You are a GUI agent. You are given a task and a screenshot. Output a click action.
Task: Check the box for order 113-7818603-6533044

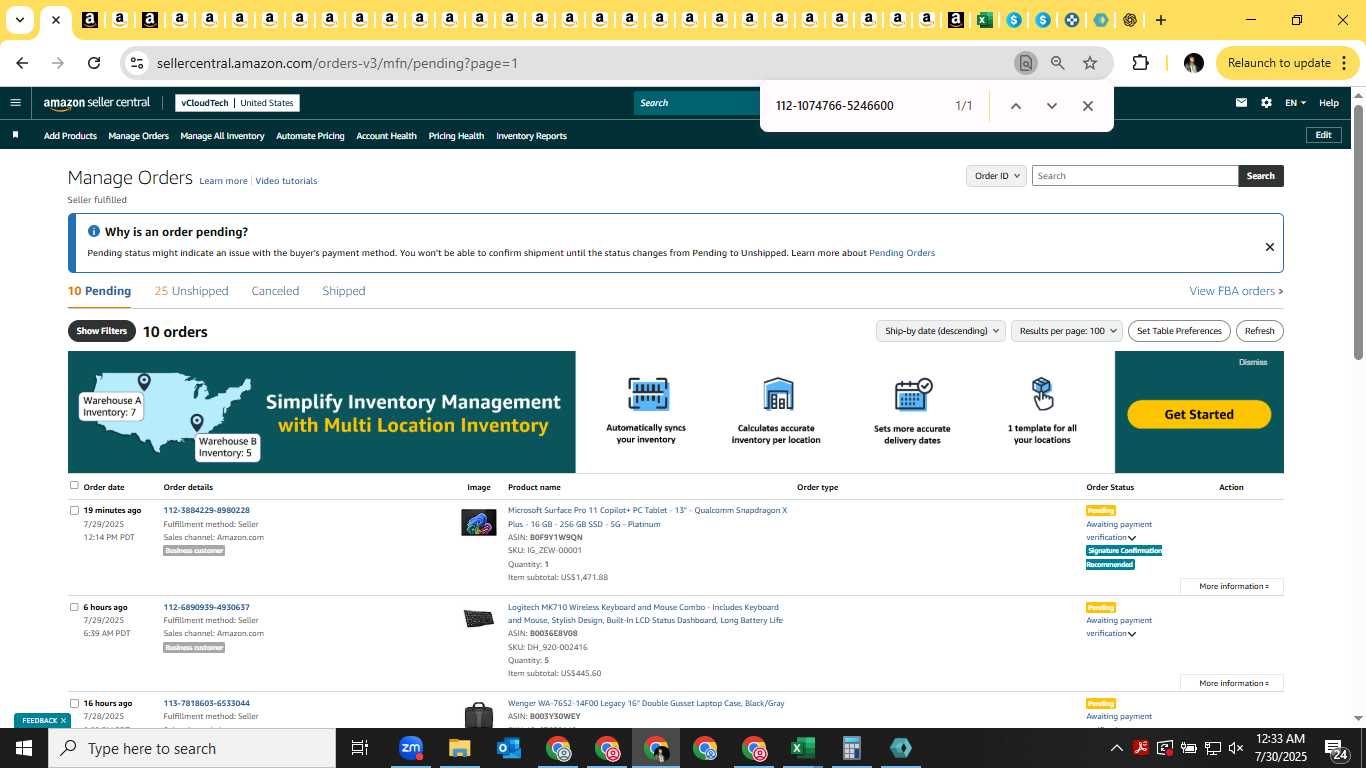click(x=74, y=703)
